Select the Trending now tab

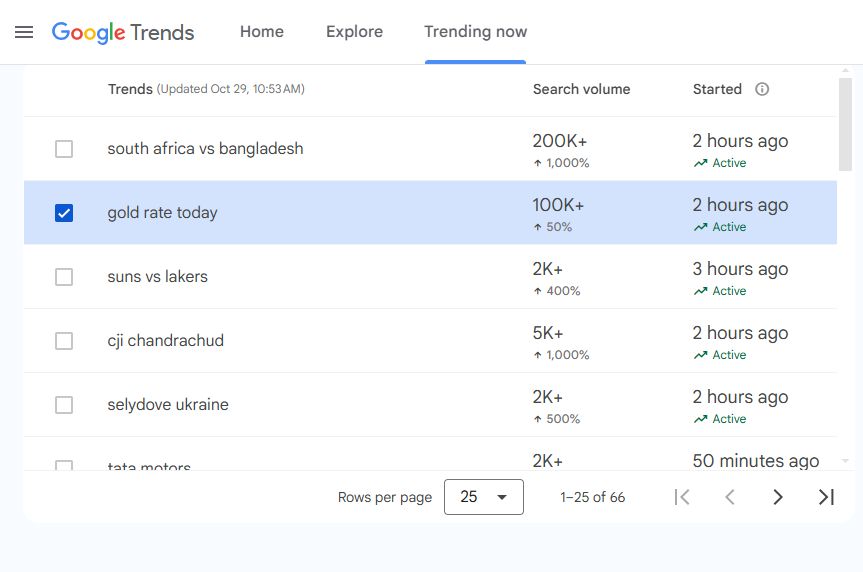[x=475, y=32]
